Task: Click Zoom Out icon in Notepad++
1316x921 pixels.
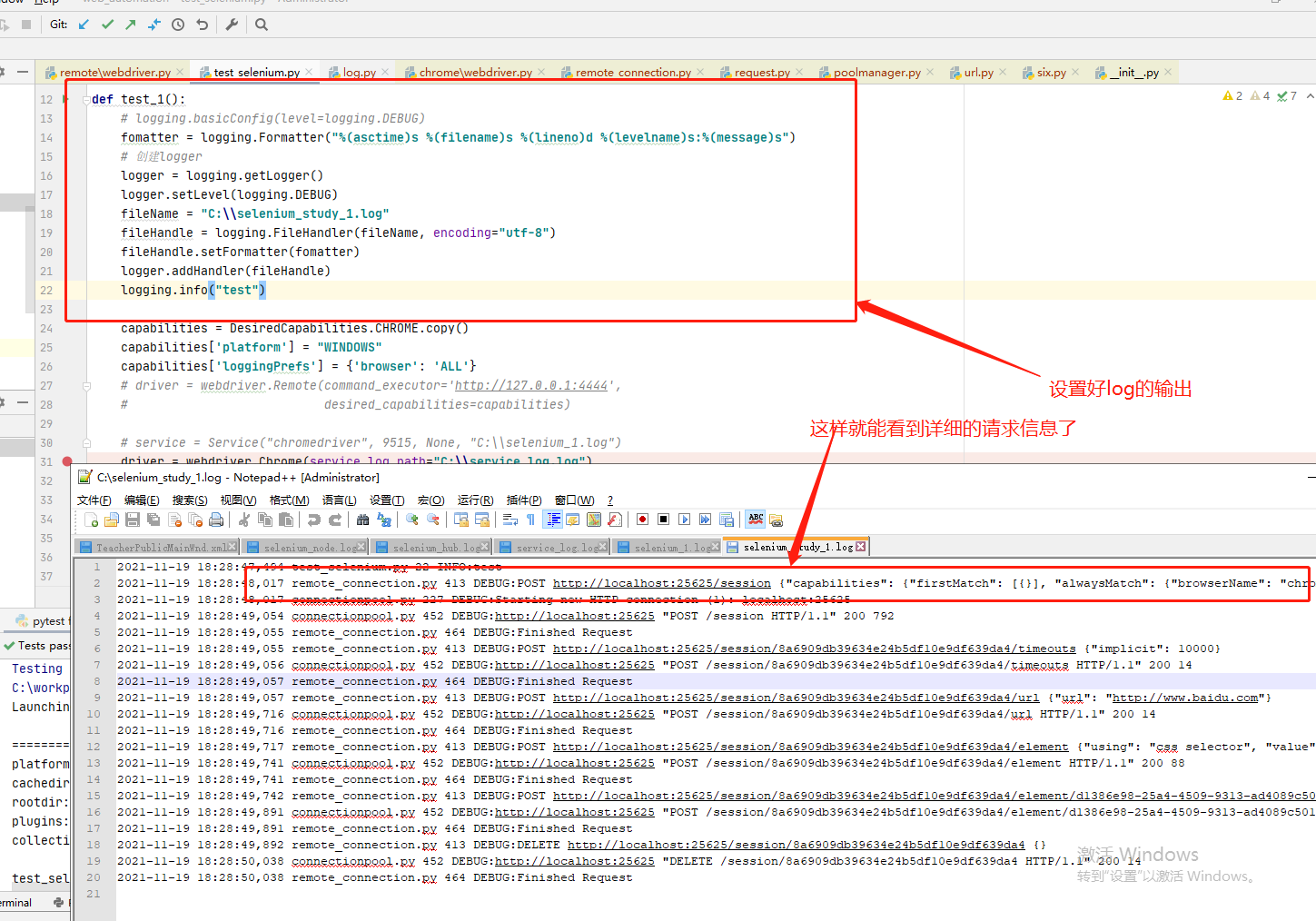Action: [433, 520]
